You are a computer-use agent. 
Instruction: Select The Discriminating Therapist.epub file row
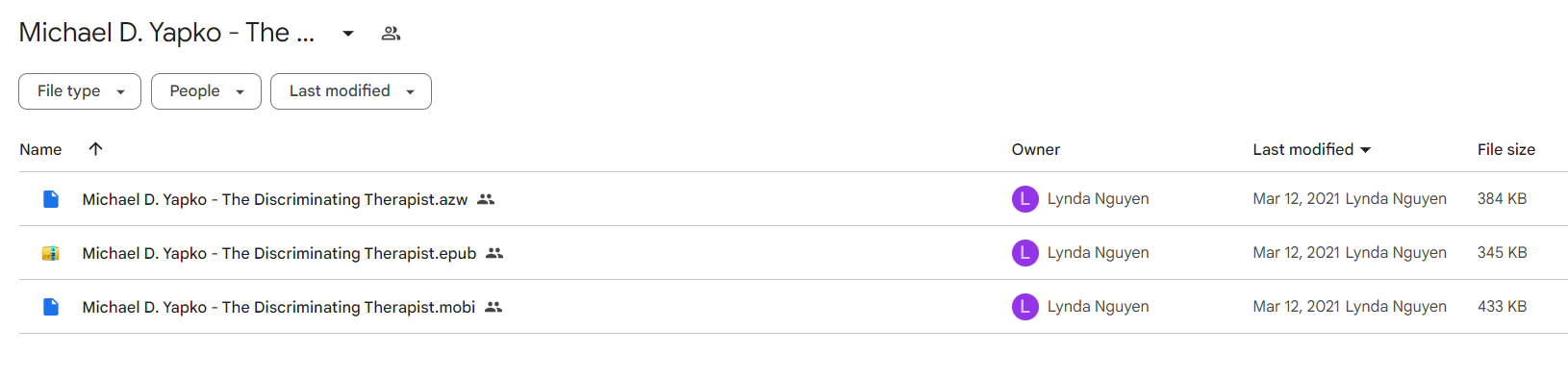pos(794,253)
